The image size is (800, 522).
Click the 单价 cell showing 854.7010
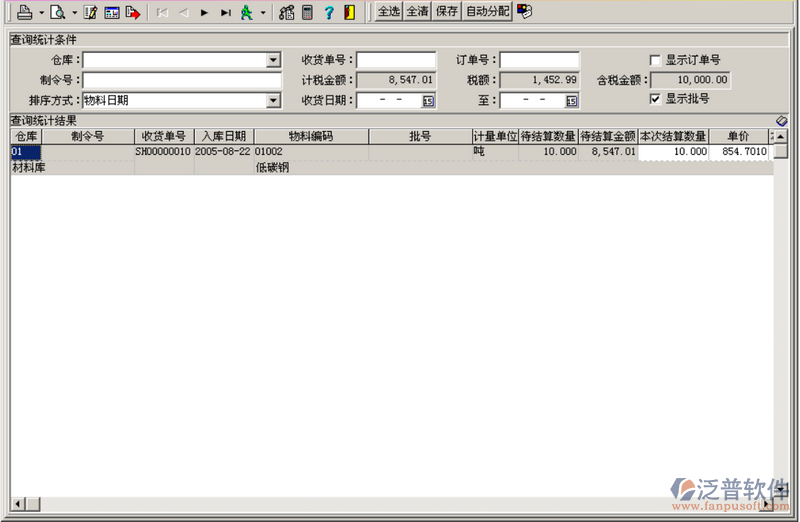coord(738,152)
